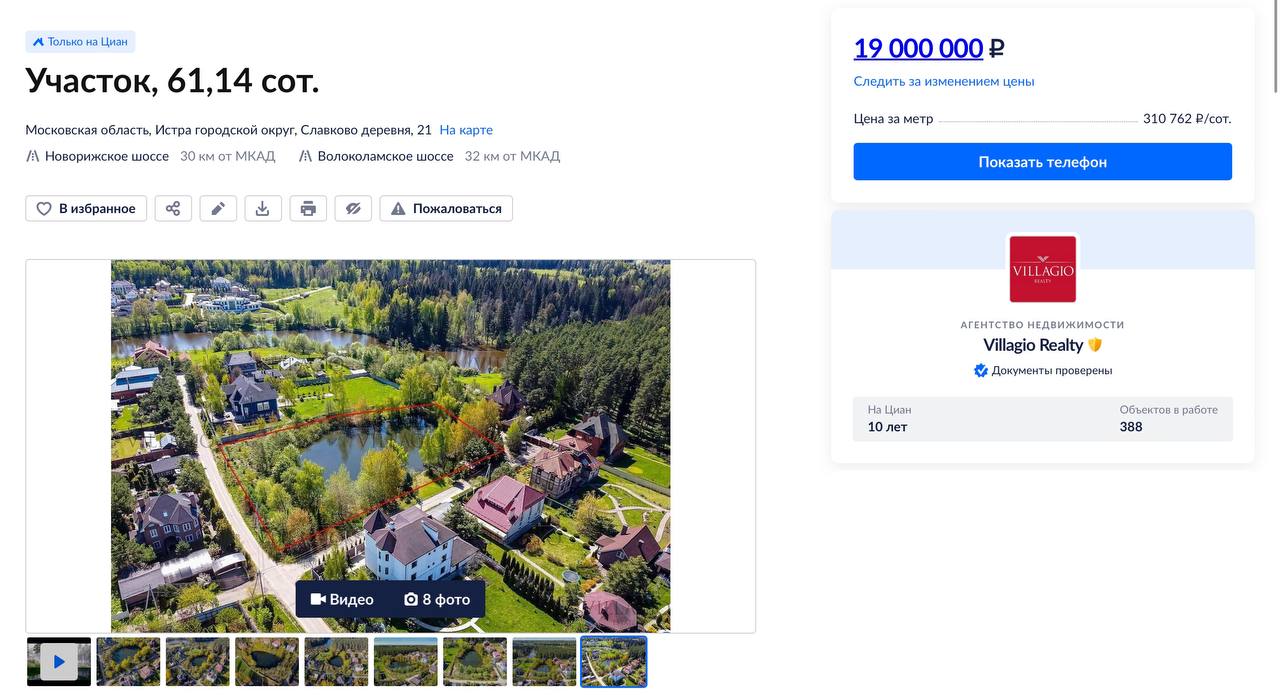Click the Только на Циан badge

(x=80, y=42)
